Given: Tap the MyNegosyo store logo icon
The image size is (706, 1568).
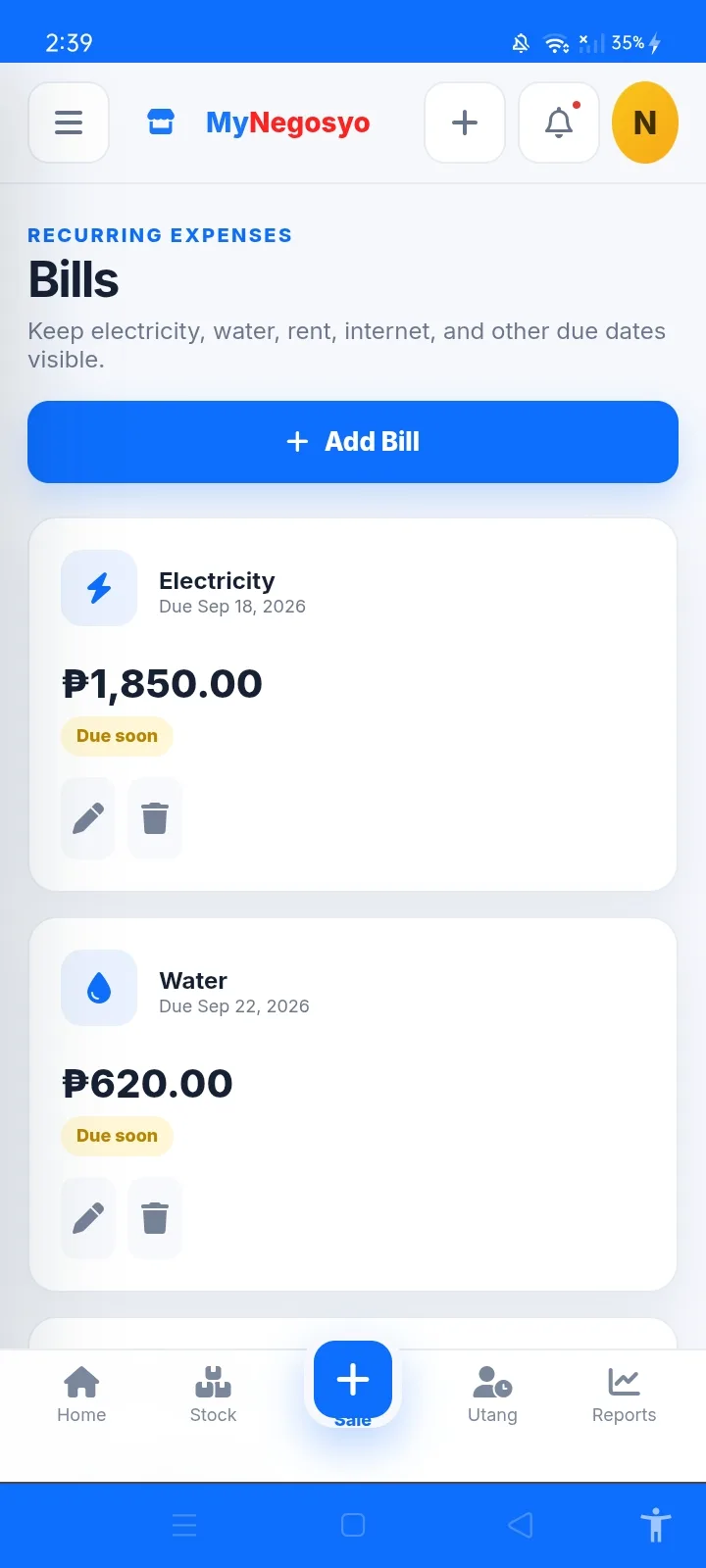Looking at the screenshot, I should tap(161, 122).
